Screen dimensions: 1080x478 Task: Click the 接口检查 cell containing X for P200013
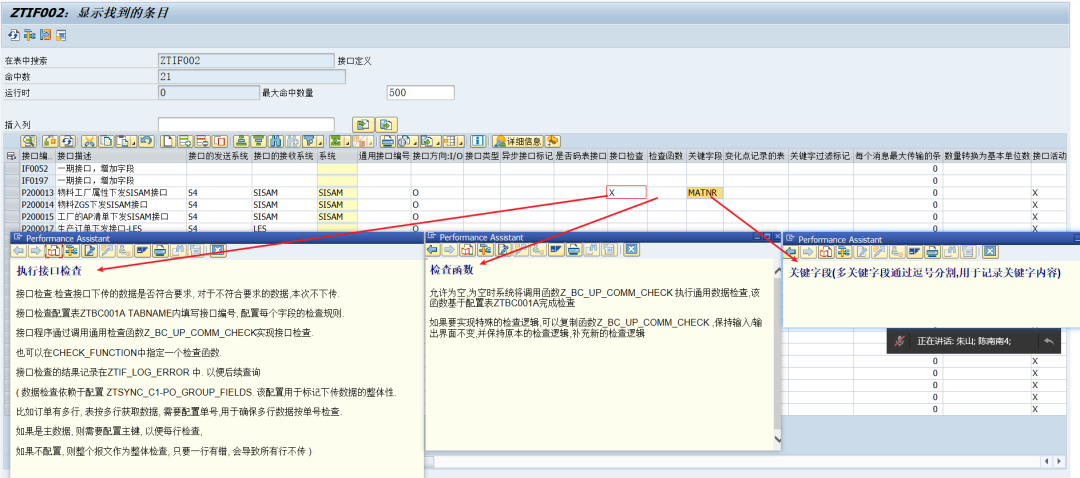626,193
